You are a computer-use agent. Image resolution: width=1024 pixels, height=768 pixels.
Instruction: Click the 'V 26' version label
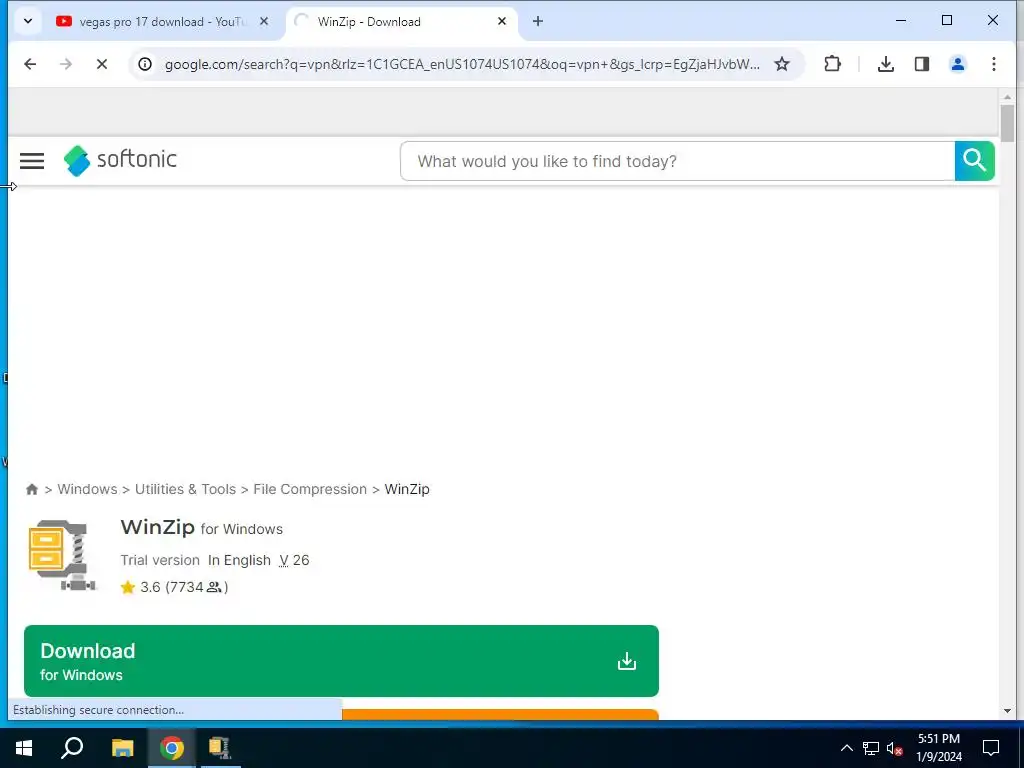tap(295, 560)
